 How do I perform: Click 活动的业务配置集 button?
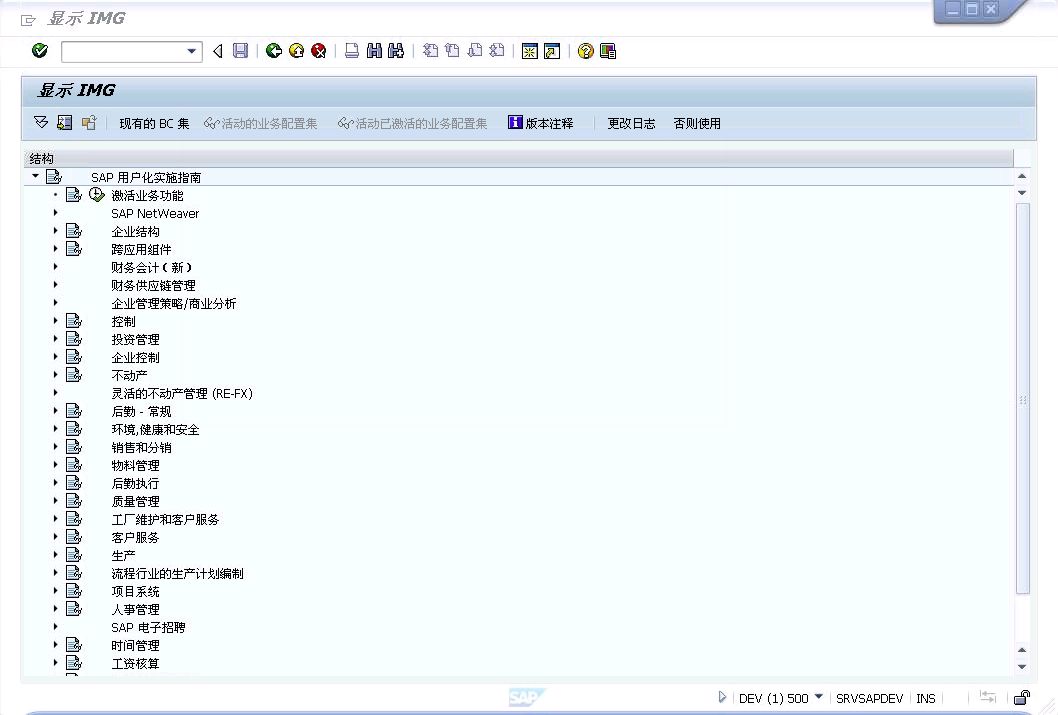coord(260,123)
